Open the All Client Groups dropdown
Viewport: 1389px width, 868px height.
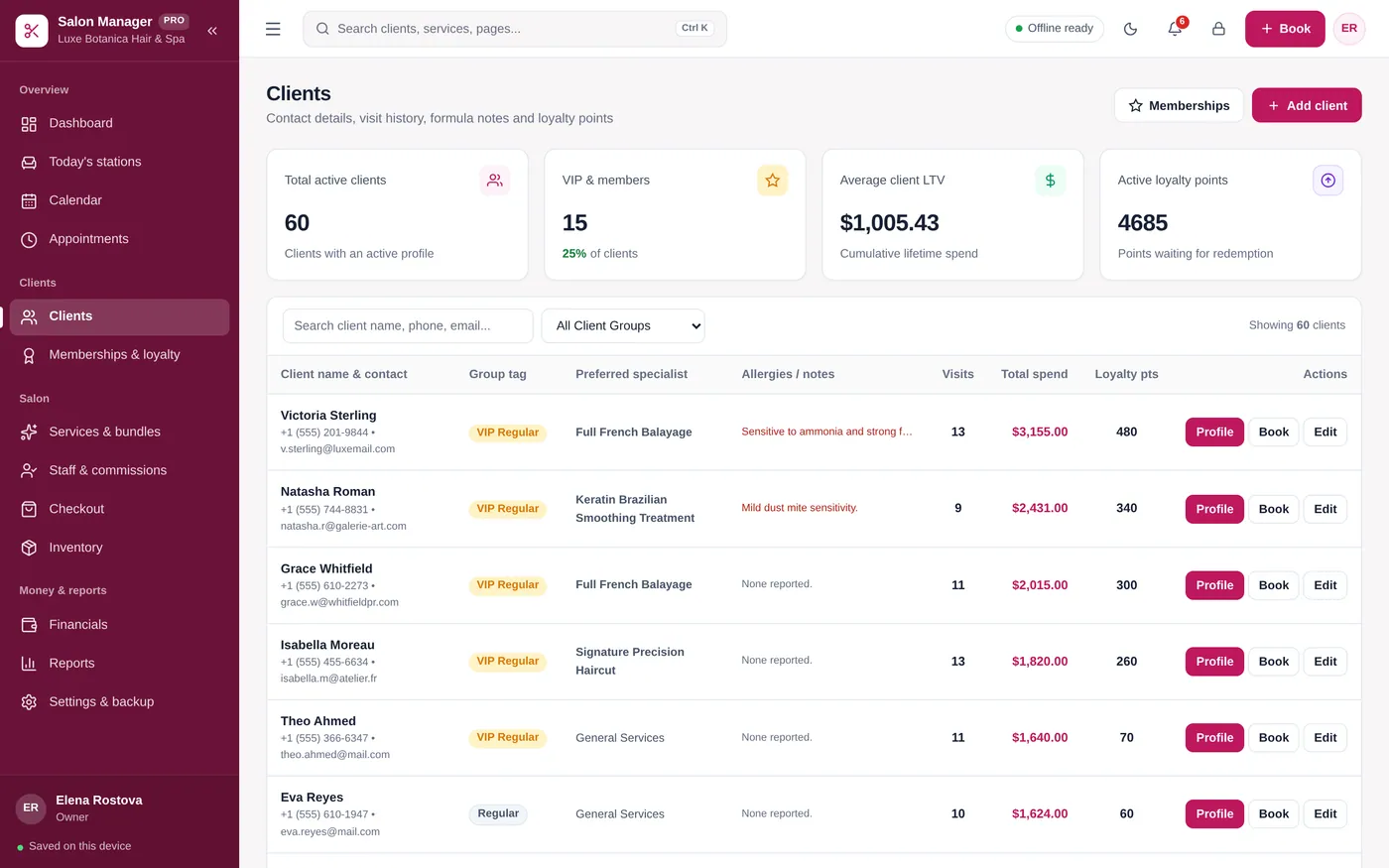point(623,325)
